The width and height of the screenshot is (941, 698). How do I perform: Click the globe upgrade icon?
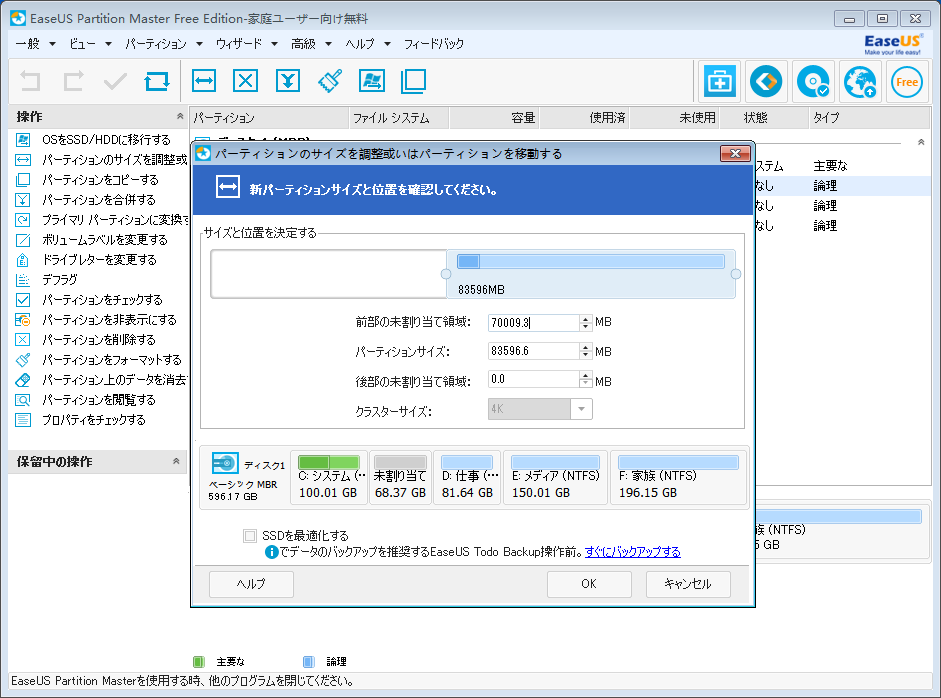pyautogui.click(x=859, y=82)
